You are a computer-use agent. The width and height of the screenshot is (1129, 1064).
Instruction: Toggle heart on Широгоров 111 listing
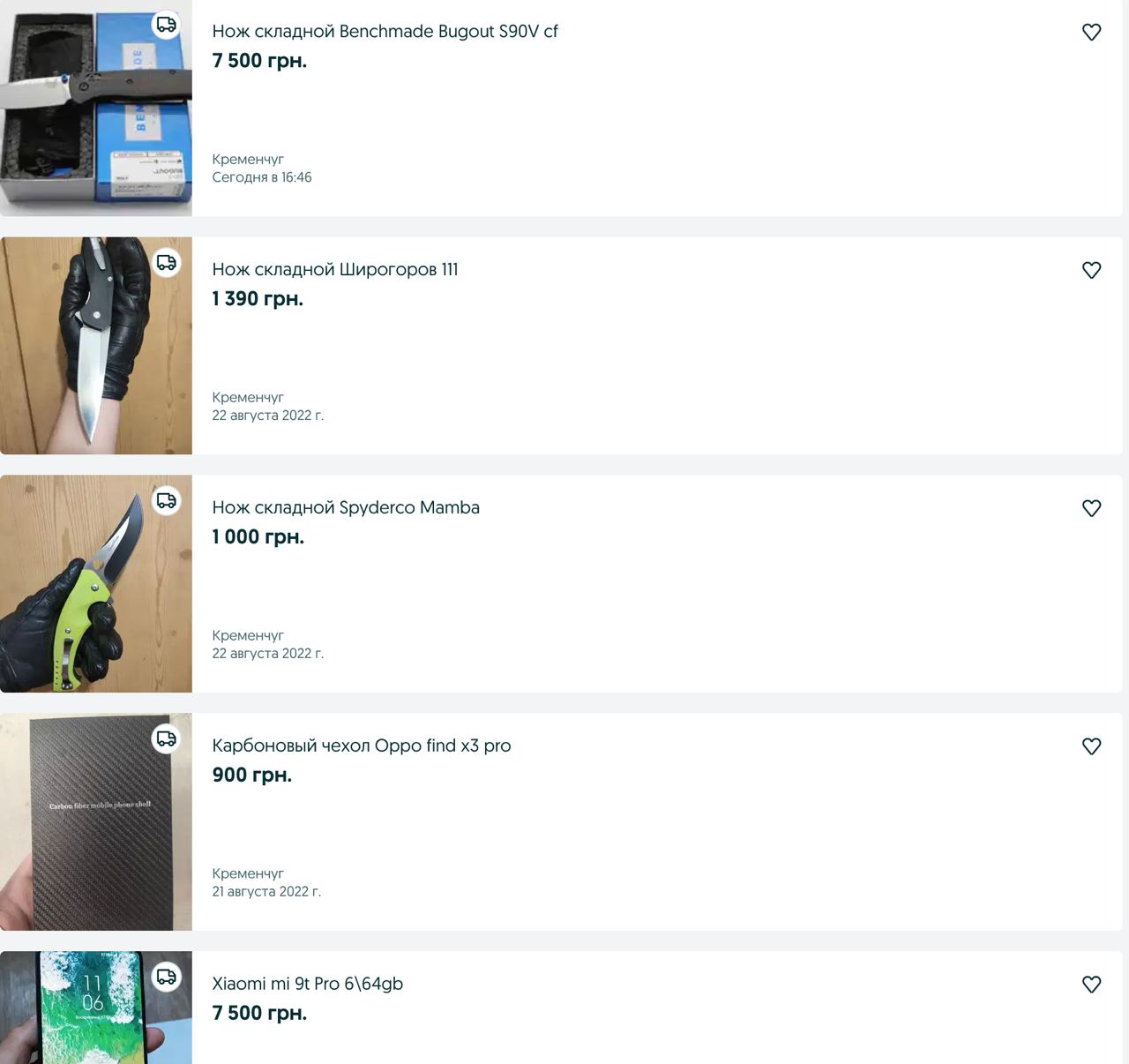pos(1091,270)
